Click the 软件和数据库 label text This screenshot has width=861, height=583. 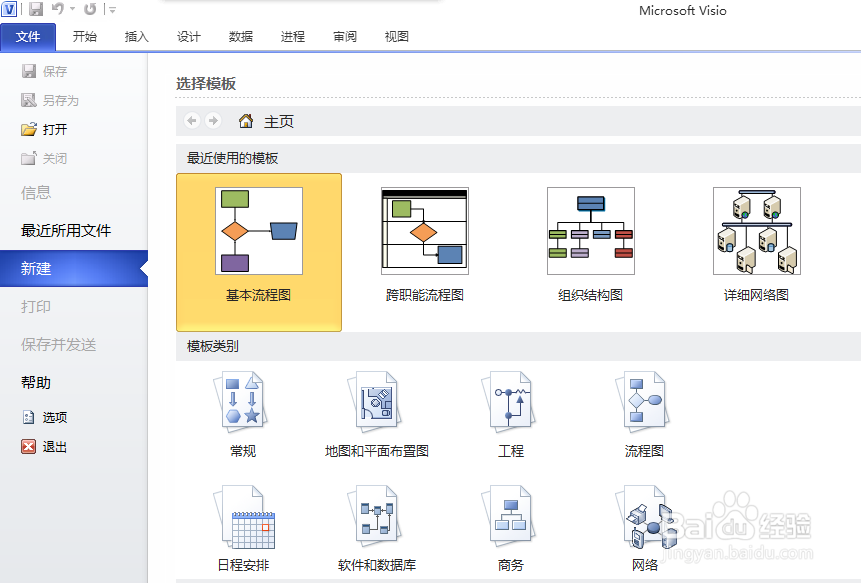(x=377, y=565)
